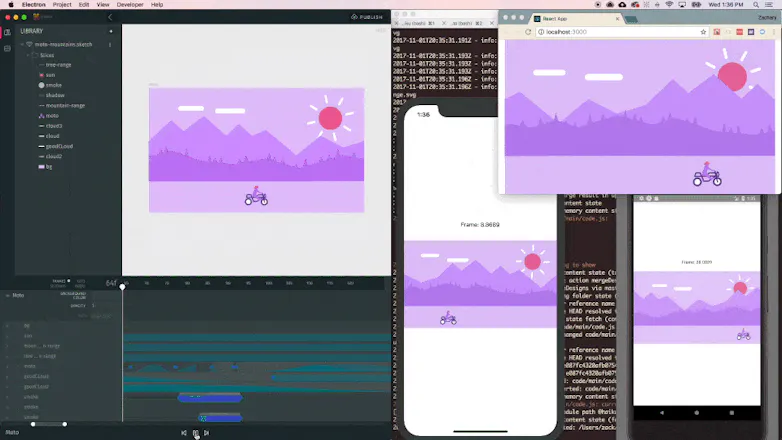
Task: Open options menu for moto-mountains.sketch
Action: pos(110,44)
